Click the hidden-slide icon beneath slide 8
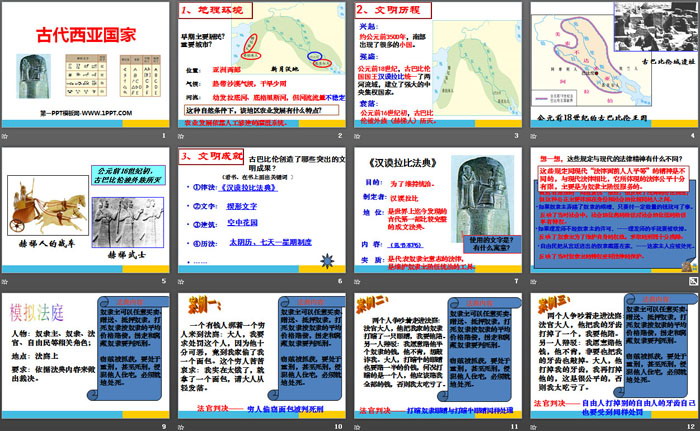This screenshot has height=431, width=700. tap(693, 281)
